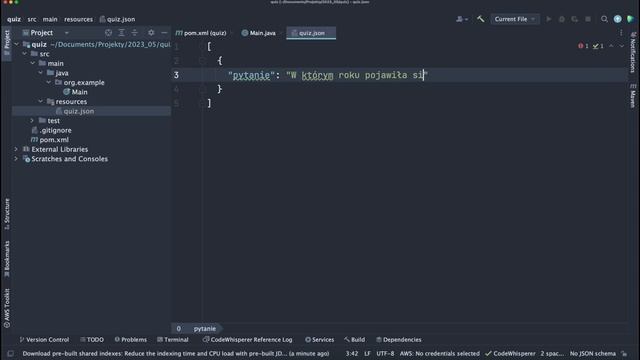Expand Scratches and Consoles node
This screenshot has height=360, width=640.
click(x=16, y=159)
